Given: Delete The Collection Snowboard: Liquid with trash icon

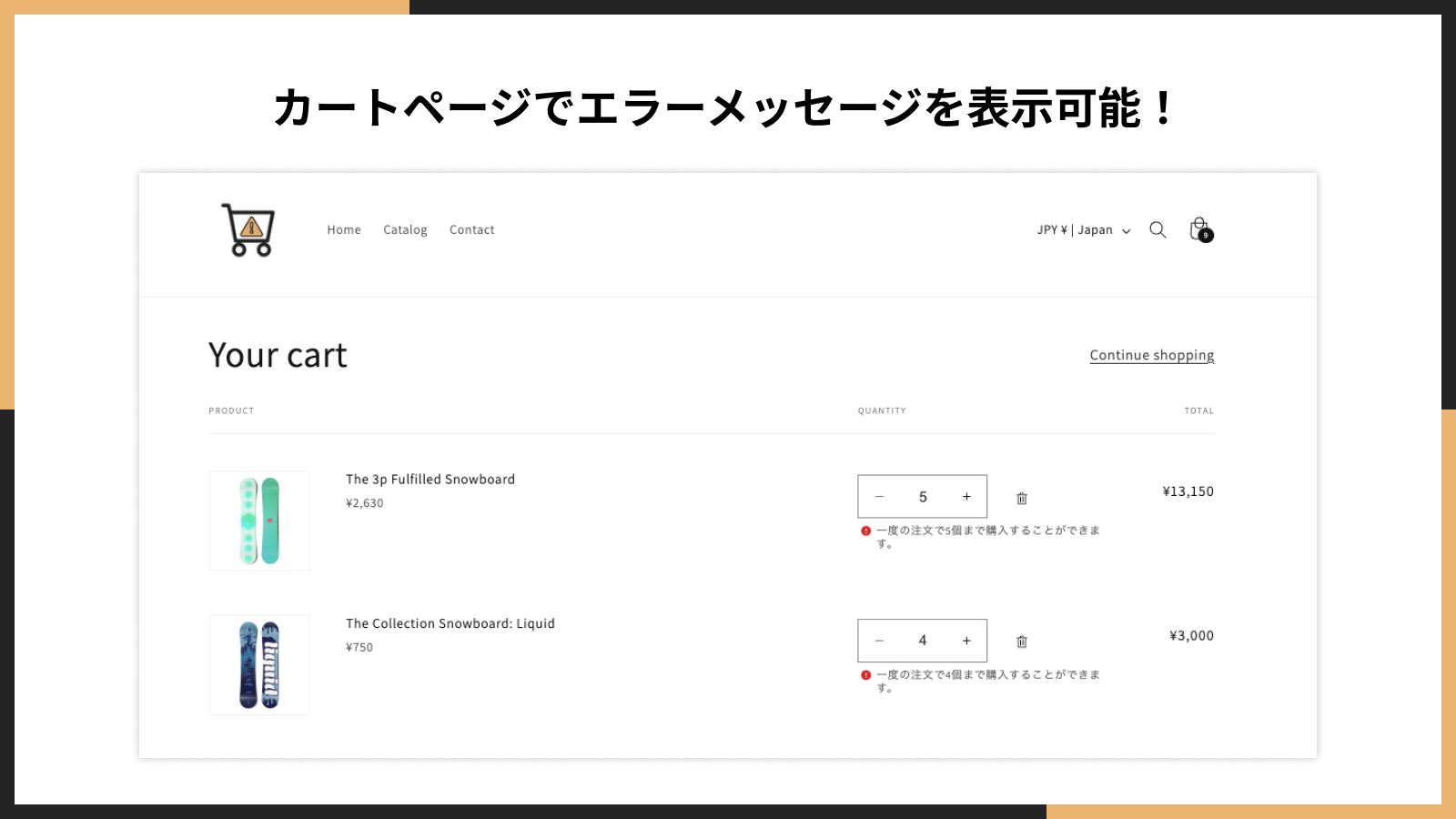Looking at the screenshot, I should point(1022,642).
